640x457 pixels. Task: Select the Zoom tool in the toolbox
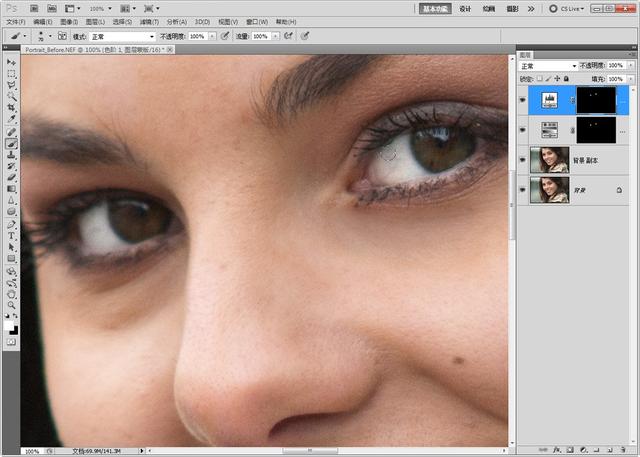pos(11,305)
